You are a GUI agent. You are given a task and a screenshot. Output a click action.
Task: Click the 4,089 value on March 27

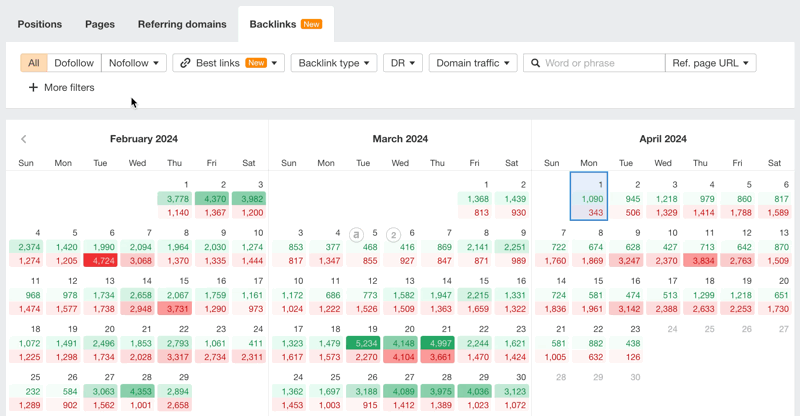[x=401, y=391]
